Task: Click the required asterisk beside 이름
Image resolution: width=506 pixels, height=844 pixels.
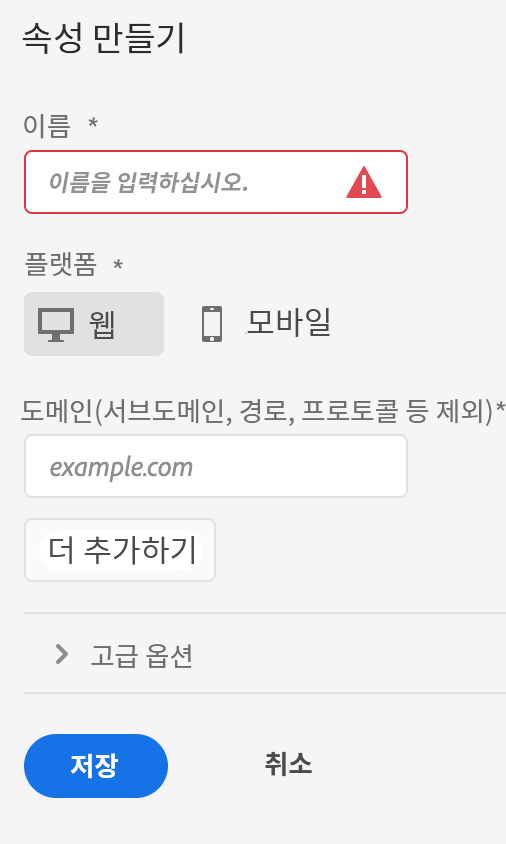Action: [93, 123]
